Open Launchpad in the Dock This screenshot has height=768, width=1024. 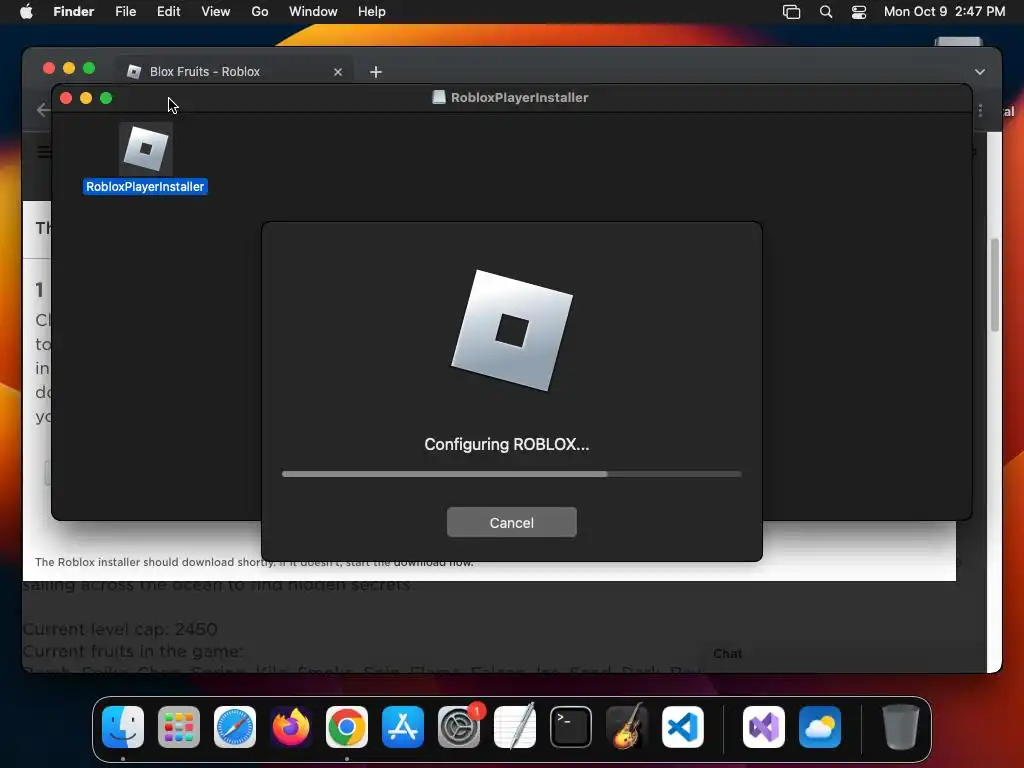coord(179,727)
